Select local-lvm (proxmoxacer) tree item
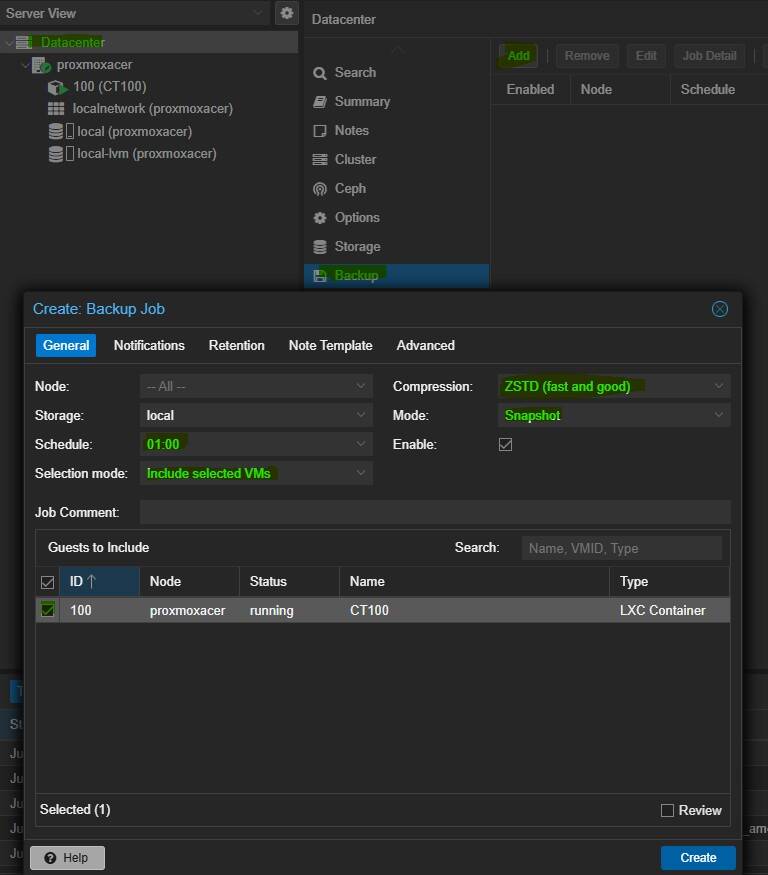This screenshot has width=768, height=875. pos(147,154)
